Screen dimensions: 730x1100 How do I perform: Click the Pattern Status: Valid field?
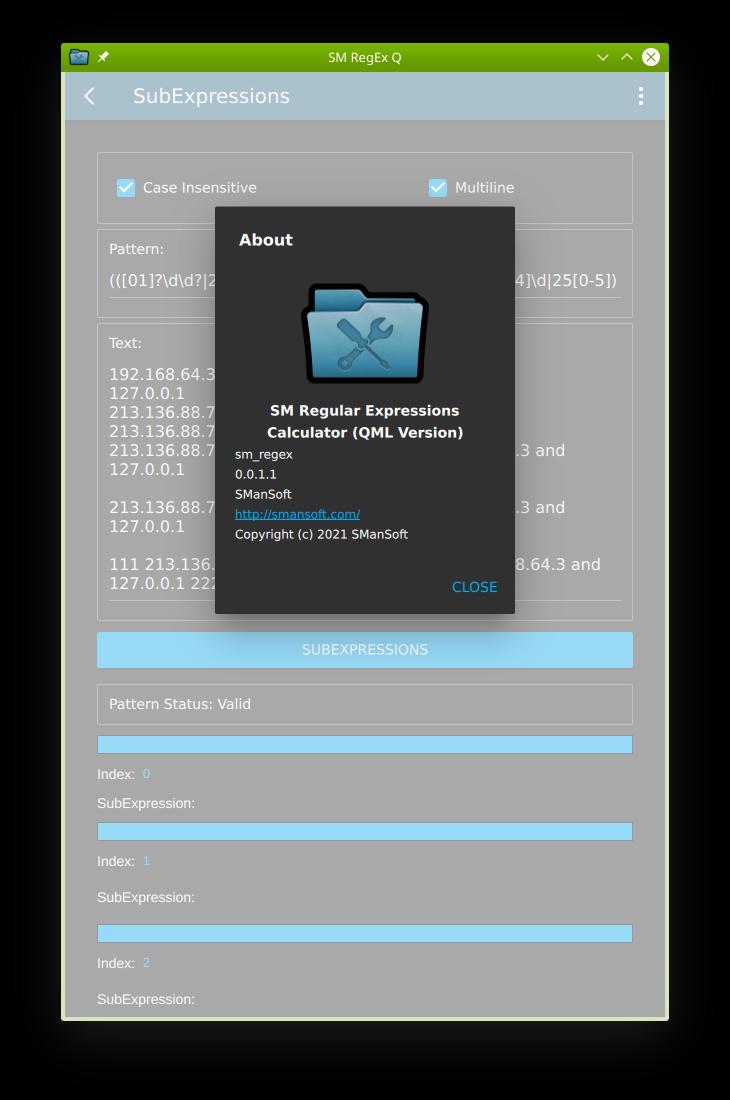coord(365,704)
